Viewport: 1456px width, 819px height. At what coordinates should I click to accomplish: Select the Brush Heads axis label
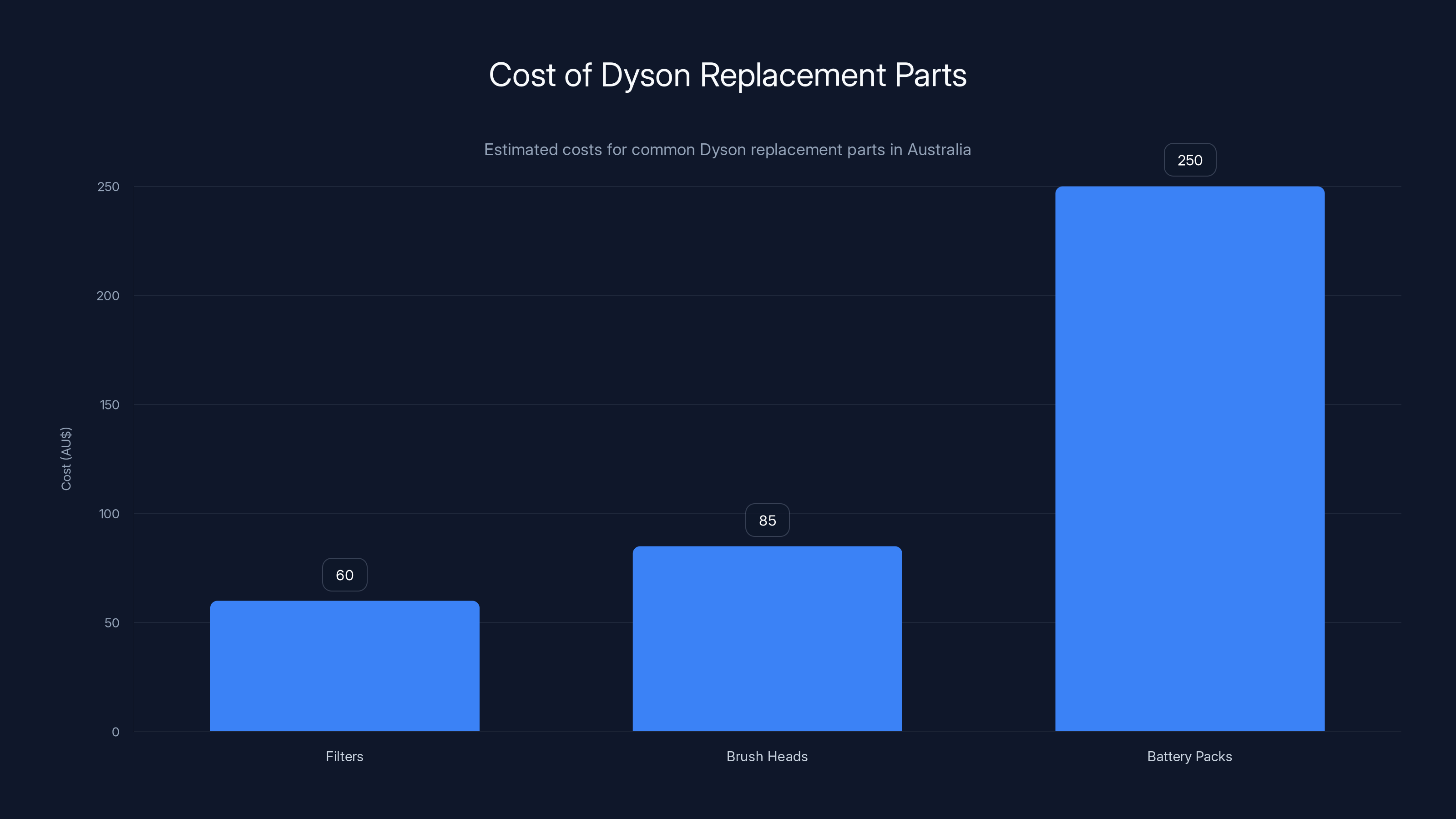pyautogui.click(x=767, y=757)
